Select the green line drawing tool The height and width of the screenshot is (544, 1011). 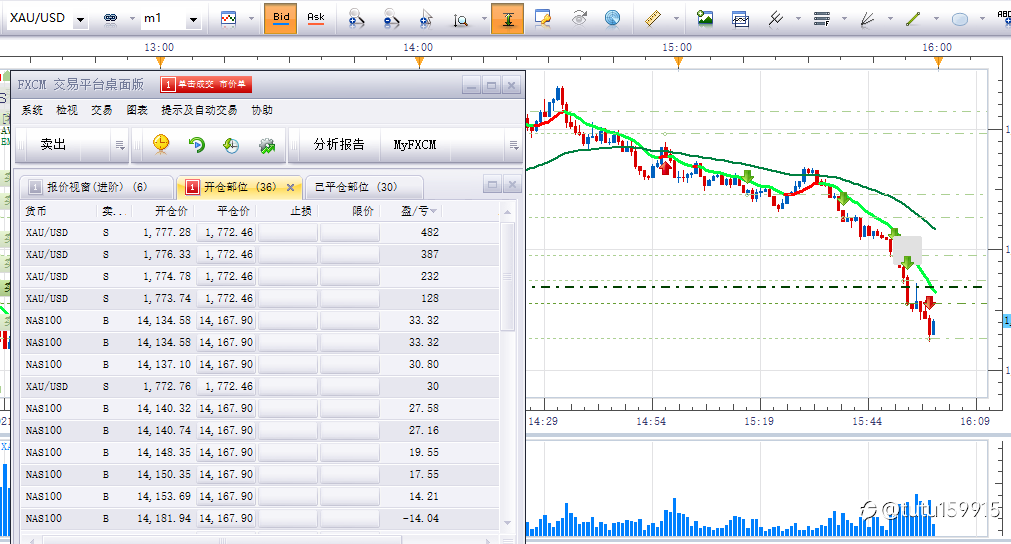912,18
